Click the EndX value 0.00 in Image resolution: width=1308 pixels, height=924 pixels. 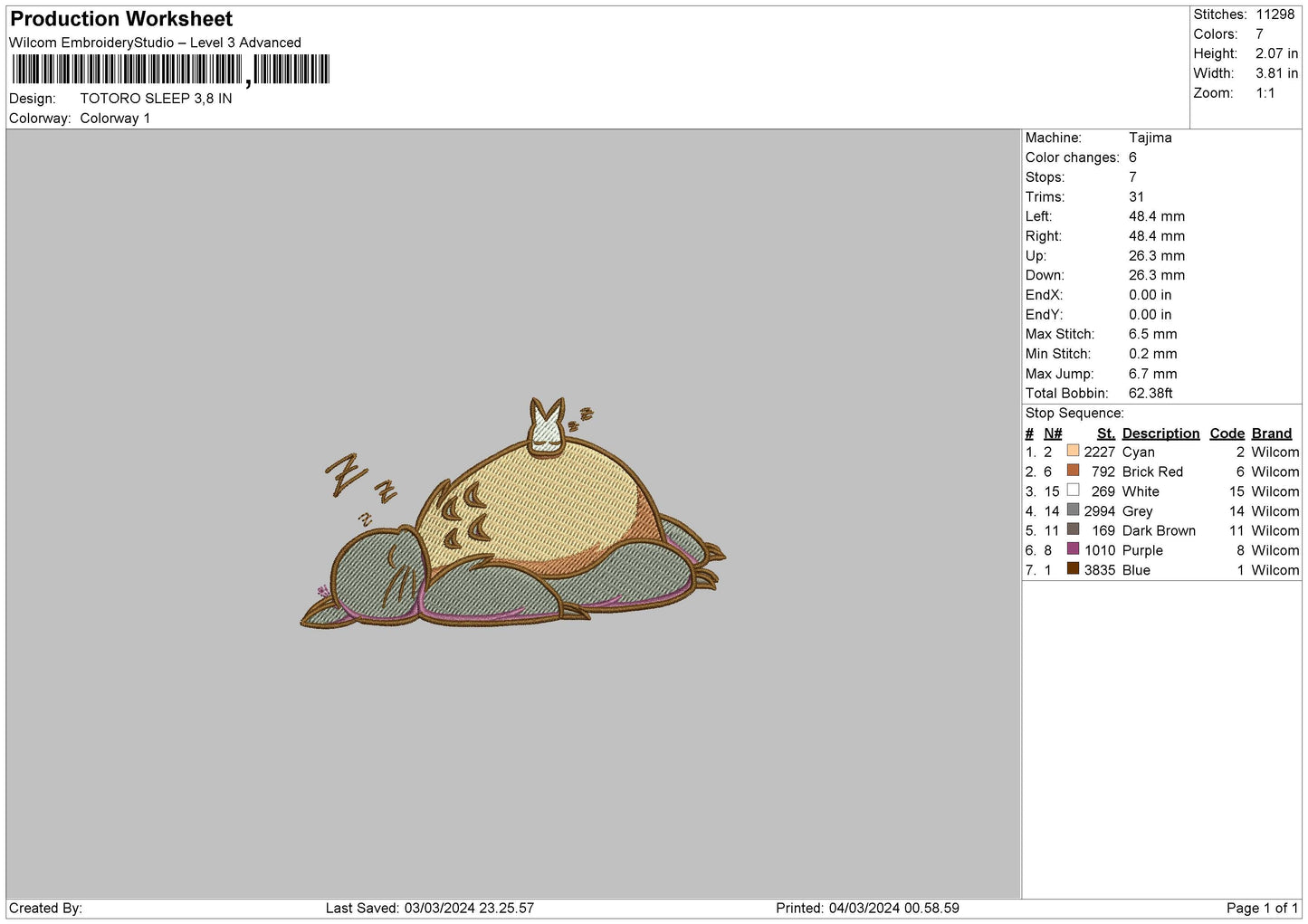(x=1150, y=295)
